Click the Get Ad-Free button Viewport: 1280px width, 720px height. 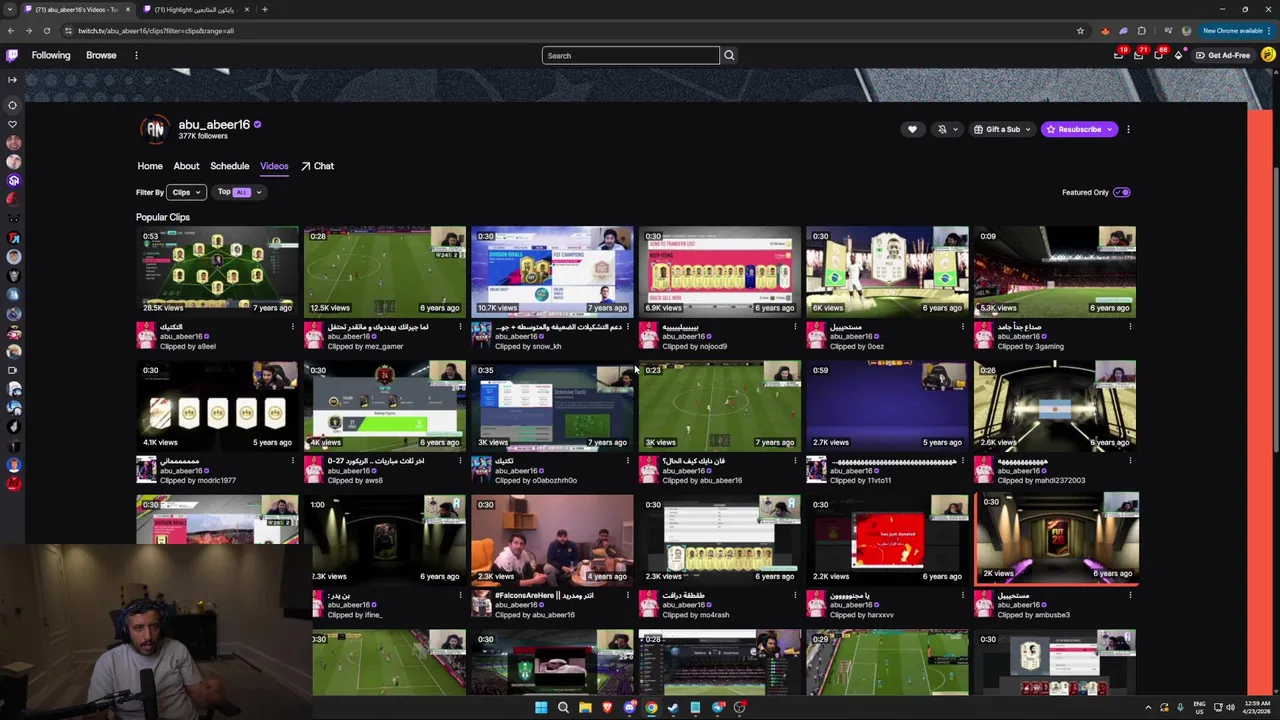pos(1222,55)
